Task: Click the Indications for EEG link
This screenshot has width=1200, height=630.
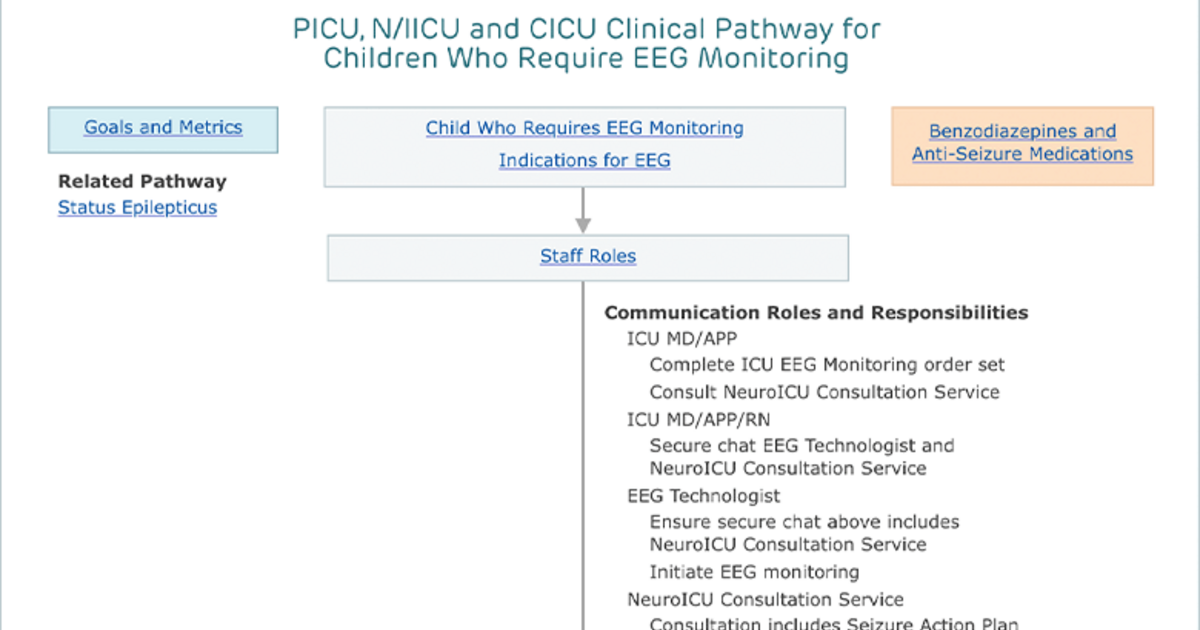Action: tap(585, 160)
